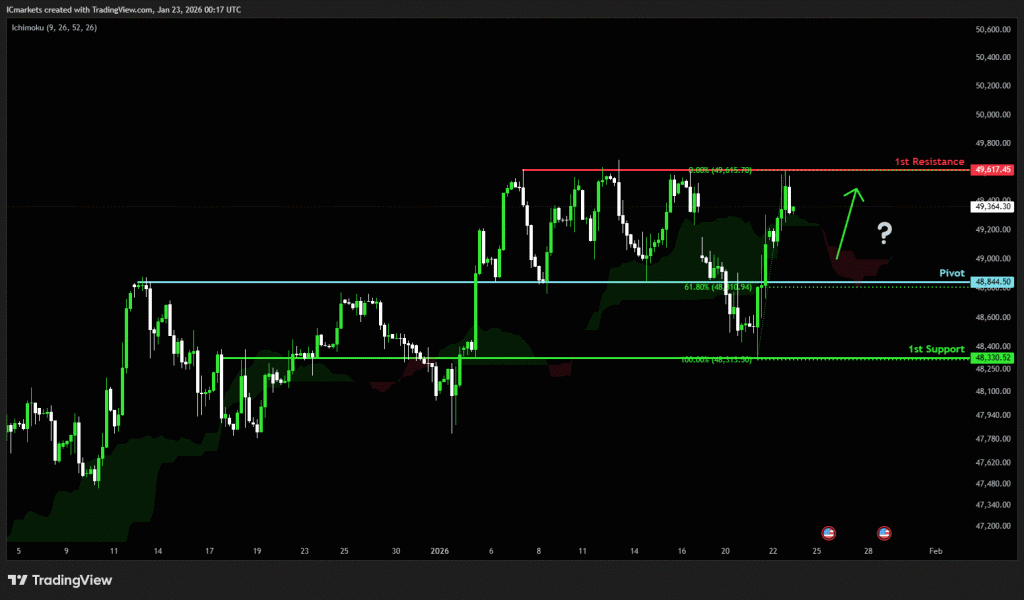
Task: Click the Pivot text label
Action: tap(950, 273)
